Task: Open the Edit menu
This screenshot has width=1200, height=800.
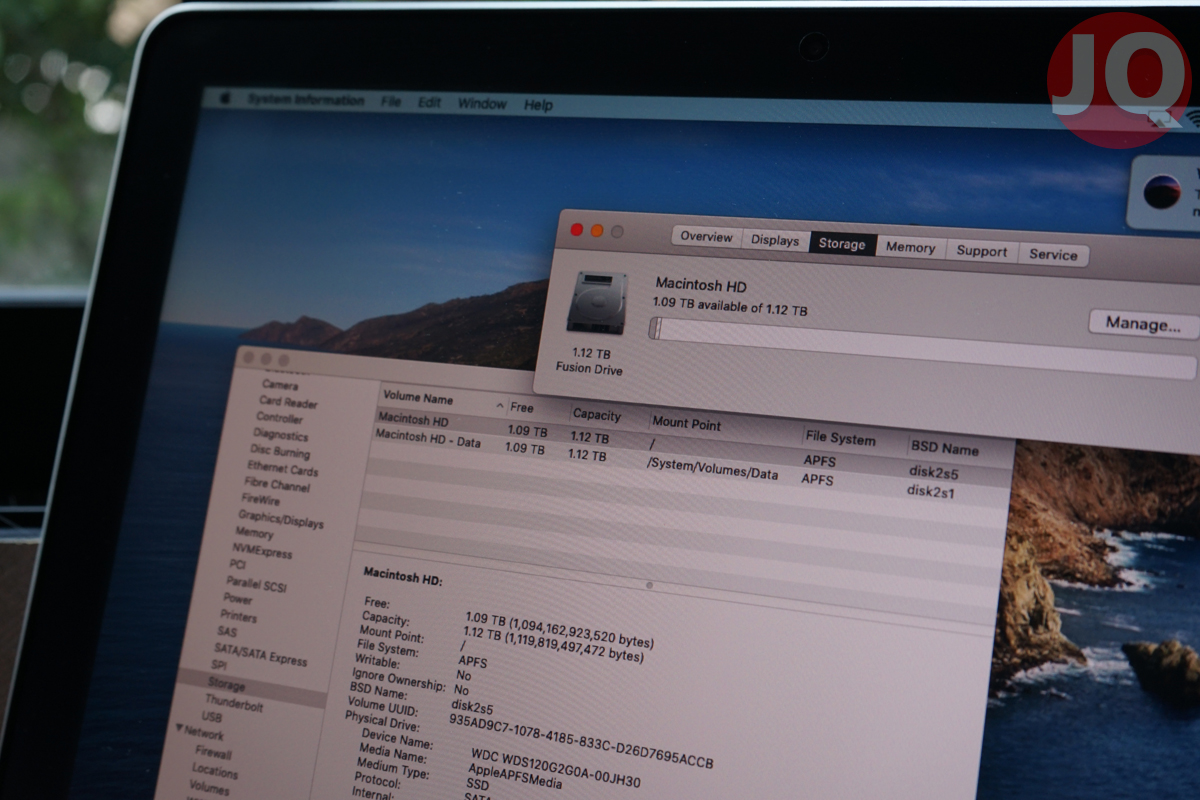Action: point(429,102)
